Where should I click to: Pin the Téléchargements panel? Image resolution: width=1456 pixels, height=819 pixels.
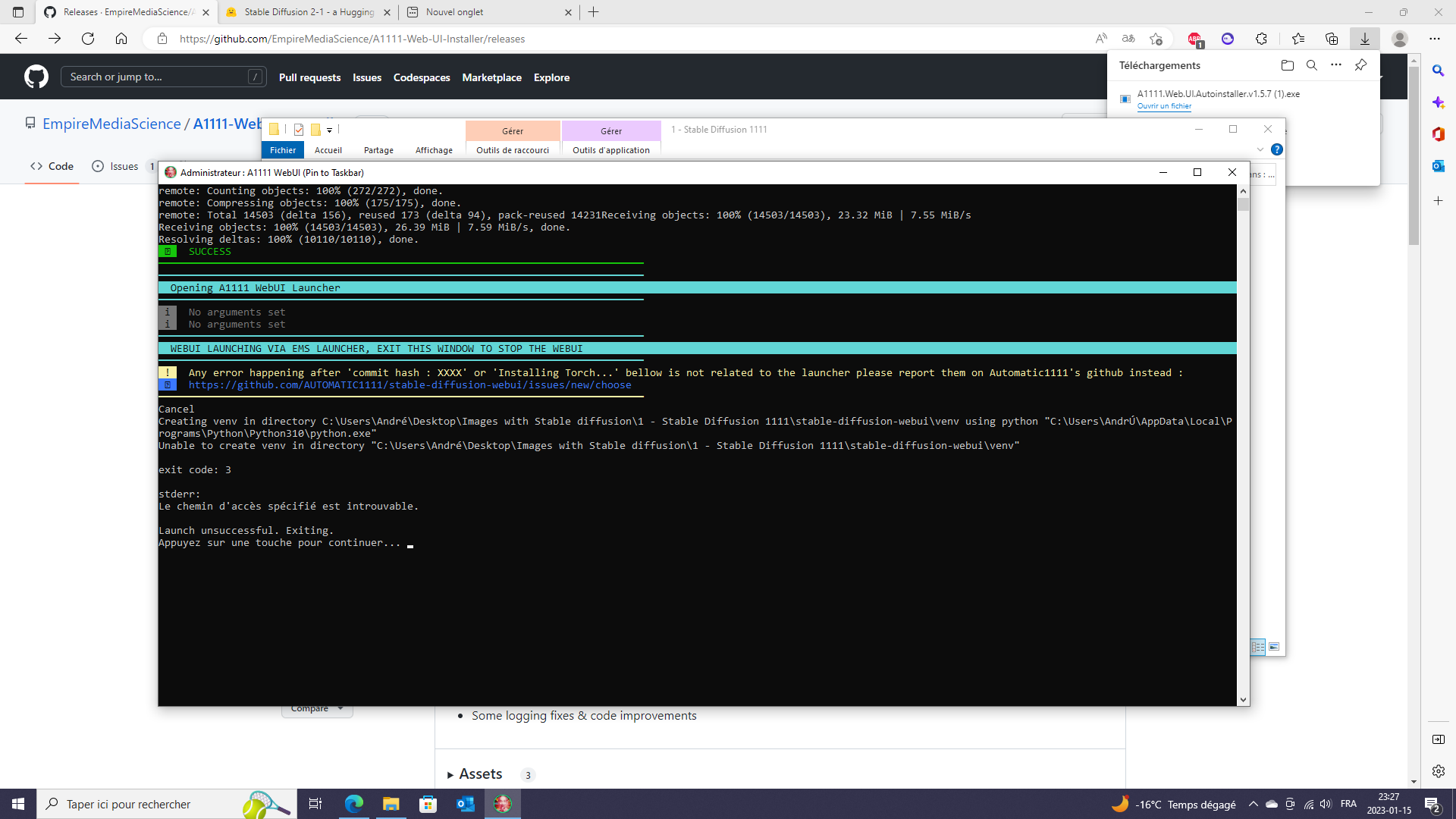1361,65
